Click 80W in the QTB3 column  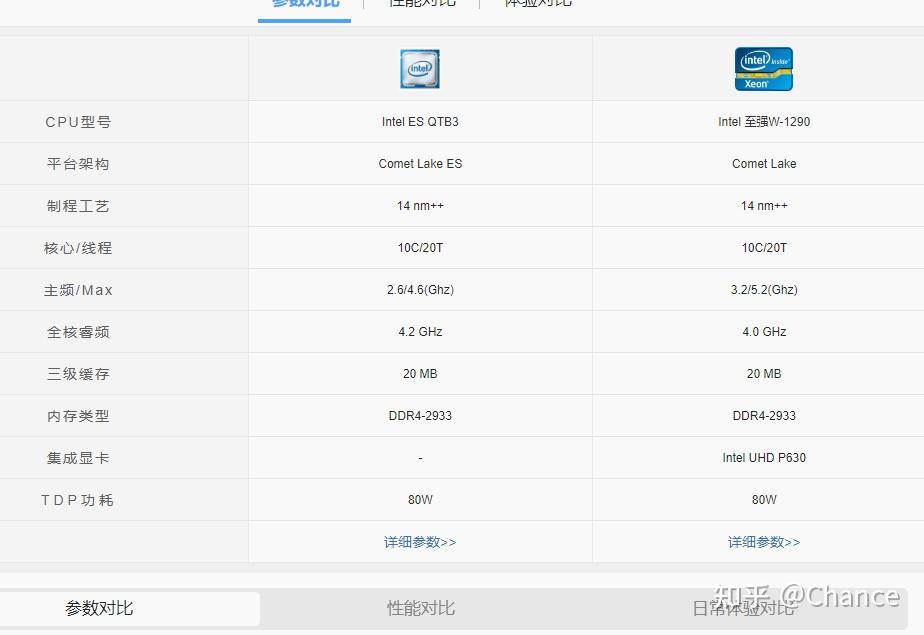pos(420,500)
